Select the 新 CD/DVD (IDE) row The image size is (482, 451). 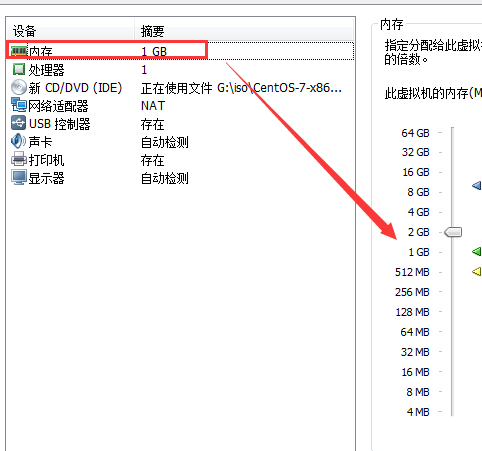[x=180, y=88]
